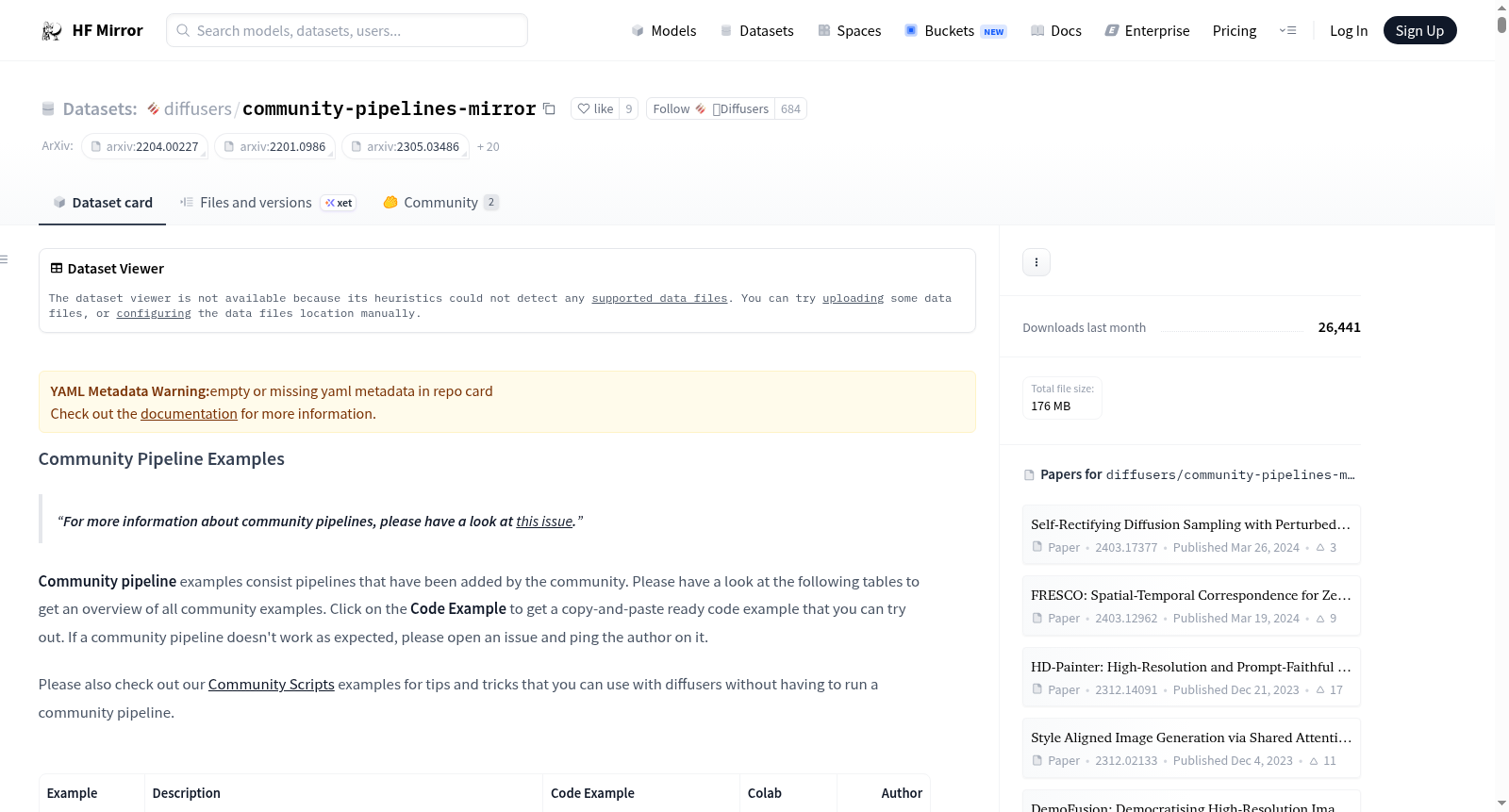This screenshot has height=812, width=1509.
Task: Open the Files and versions tab
Action: (268, 203)
